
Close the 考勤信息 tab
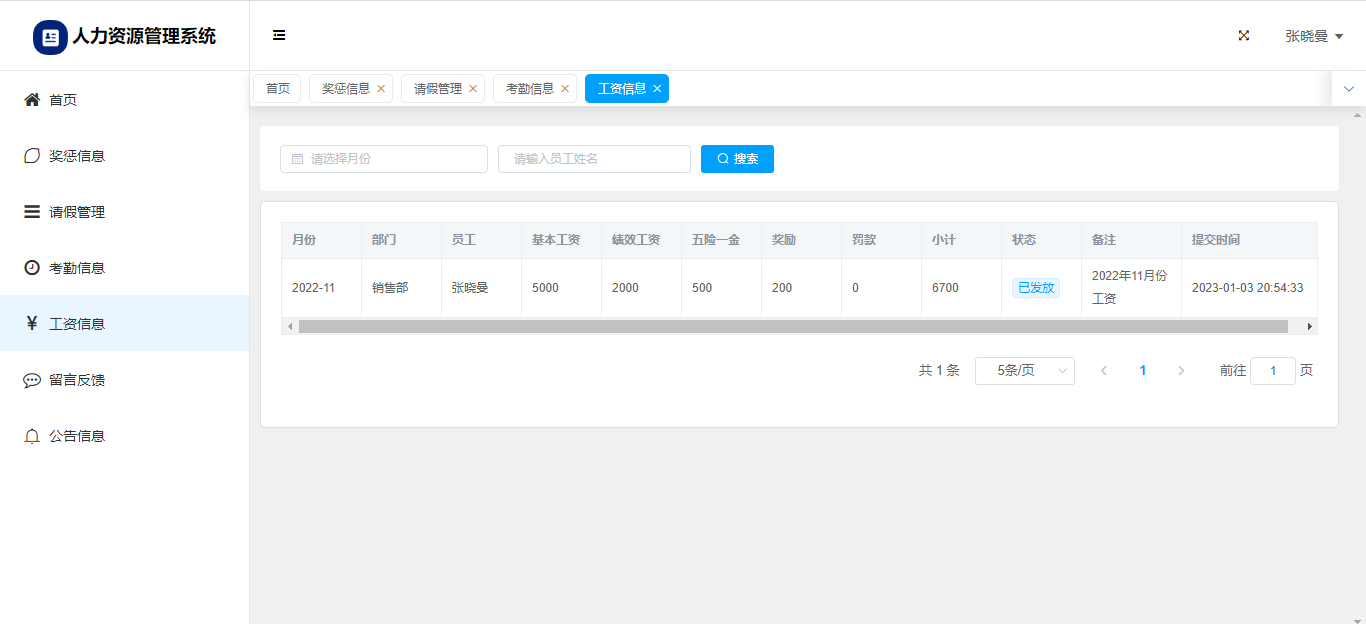(565, 89)
